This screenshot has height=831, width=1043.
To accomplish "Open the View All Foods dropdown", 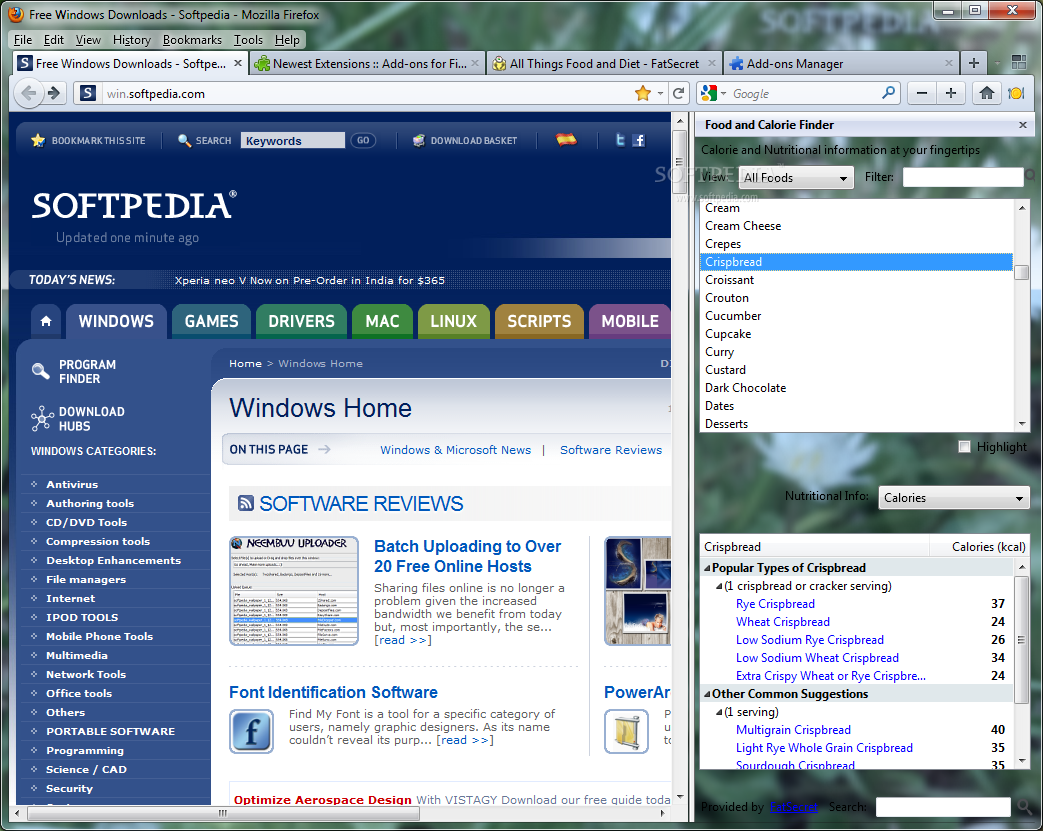I will pyautogui.click(x=796, y=178).
